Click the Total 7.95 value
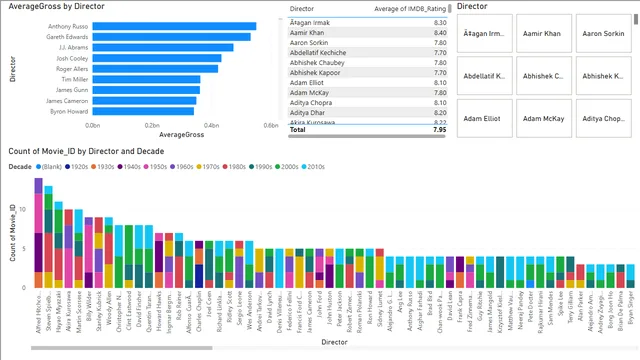This screenshot has height=360, width=640. tap(440, 129)
